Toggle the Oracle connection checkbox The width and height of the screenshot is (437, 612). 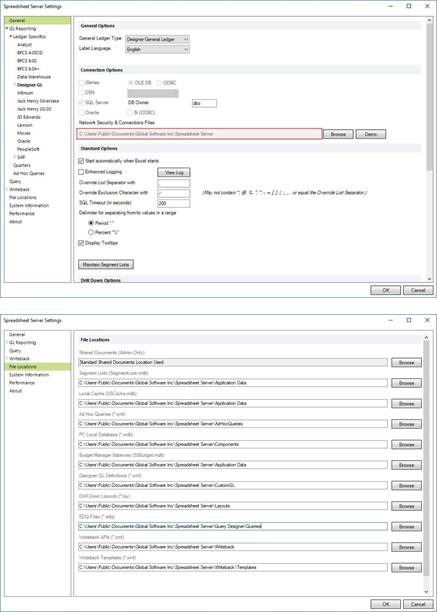pos(81,112)
